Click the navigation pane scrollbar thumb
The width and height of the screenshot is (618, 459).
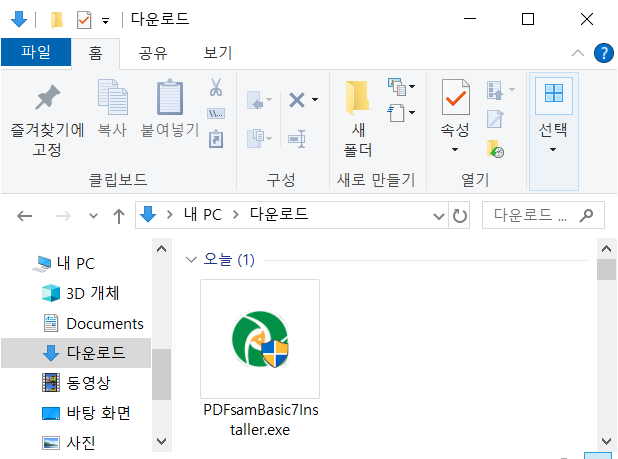point(162,374)
